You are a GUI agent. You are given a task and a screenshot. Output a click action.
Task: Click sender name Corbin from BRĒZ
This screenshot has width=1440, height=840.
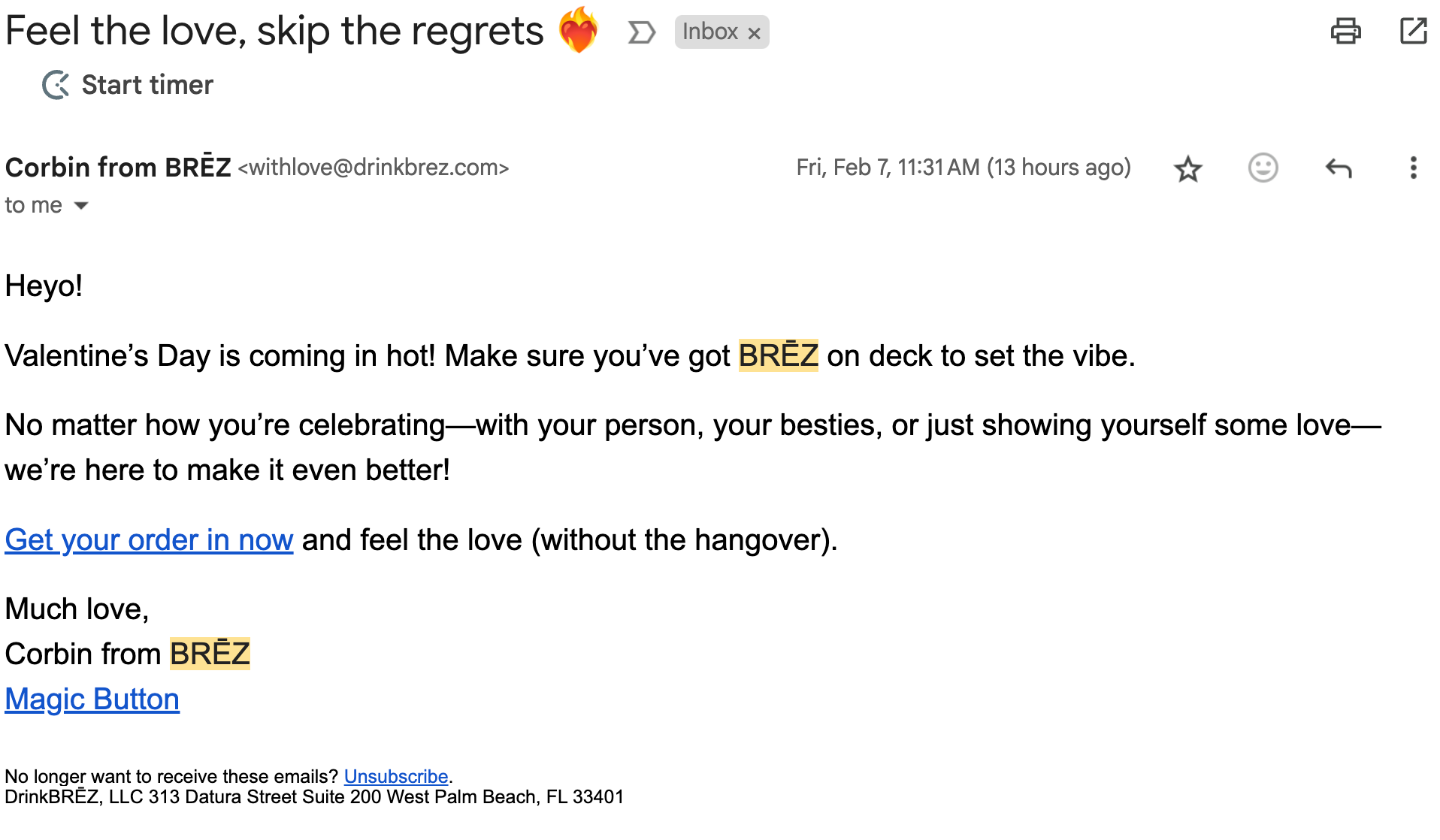(x=118, y=167)
